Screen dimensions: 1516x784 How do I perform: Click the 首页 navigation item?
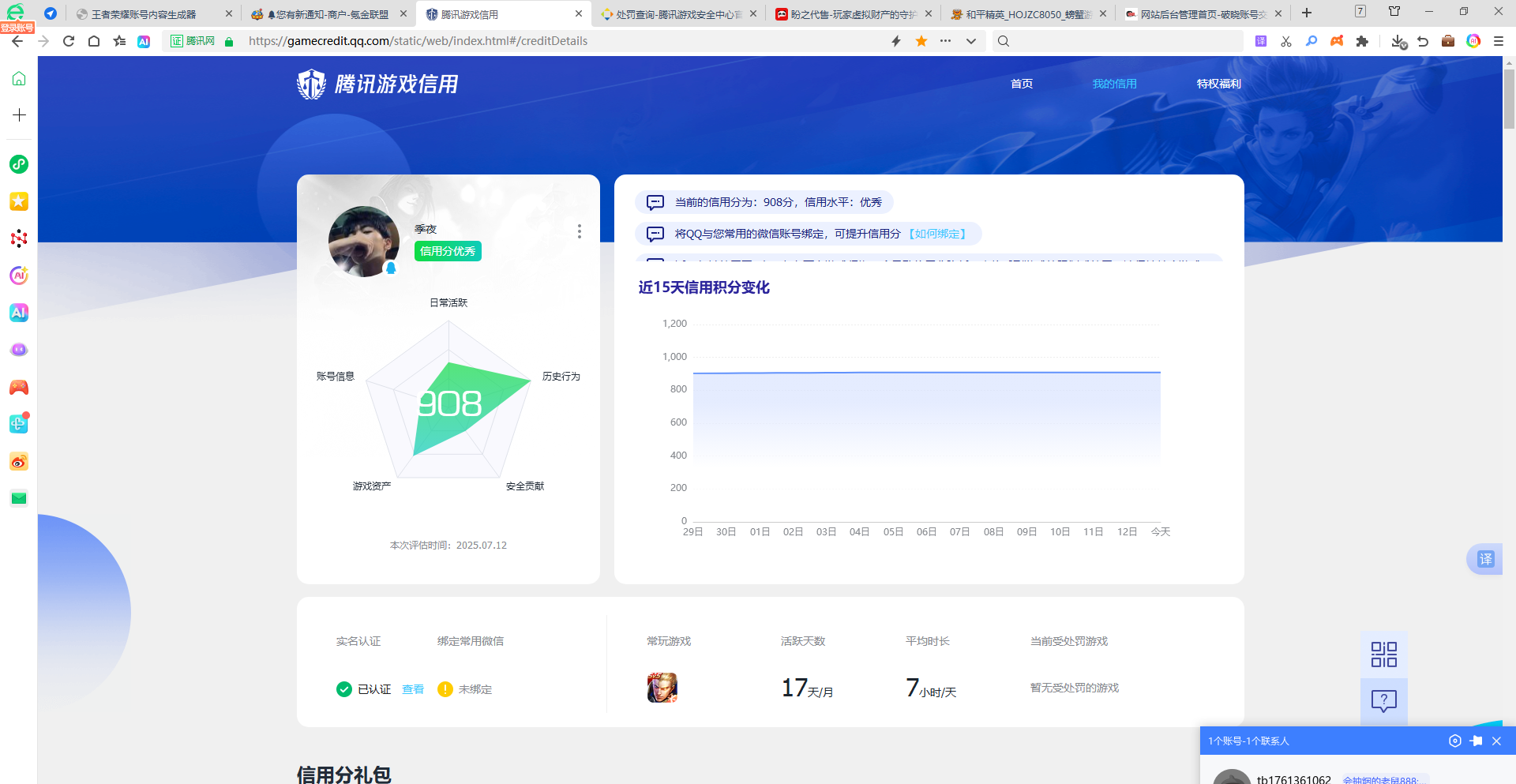point(1022,84)
